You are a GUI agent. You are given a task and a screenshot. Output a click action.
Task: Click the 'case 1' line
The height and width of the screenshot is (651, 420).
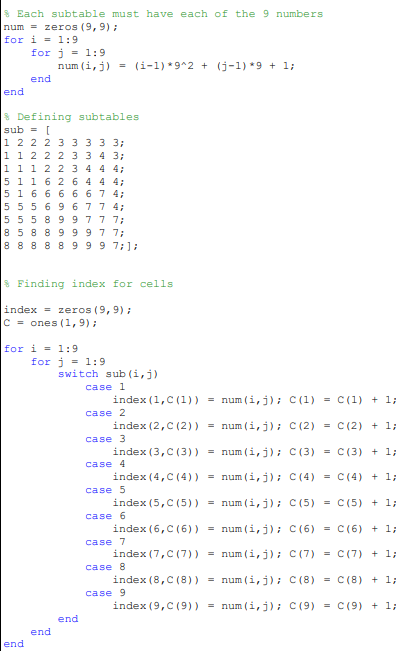coord(105,387)
